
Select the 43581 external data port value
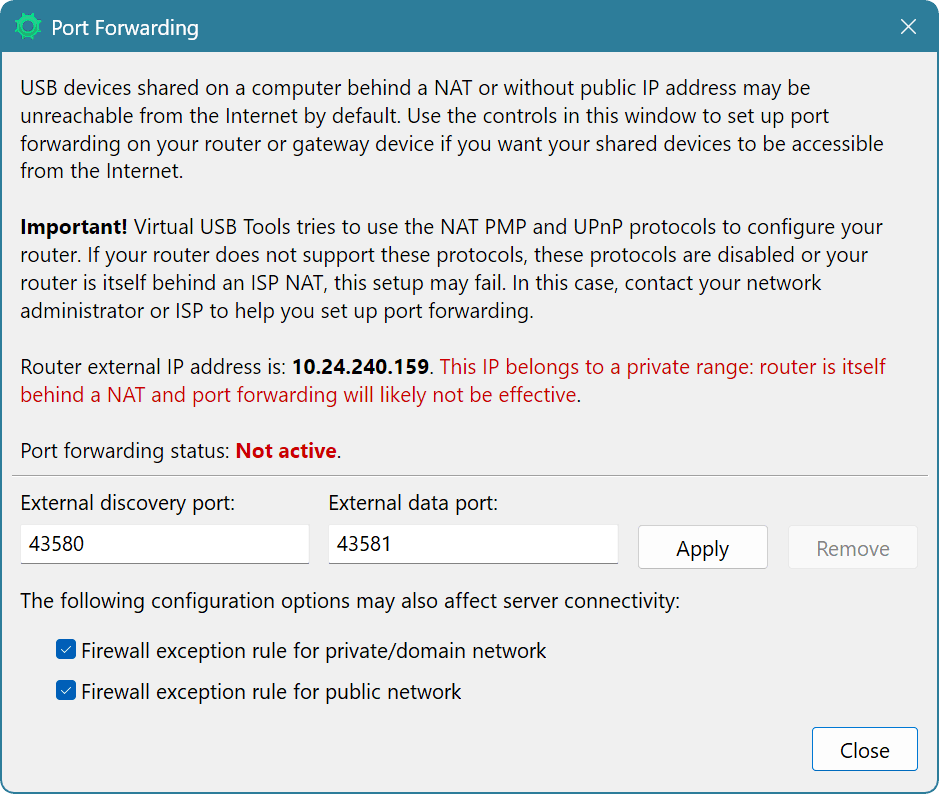coord(472,544)
